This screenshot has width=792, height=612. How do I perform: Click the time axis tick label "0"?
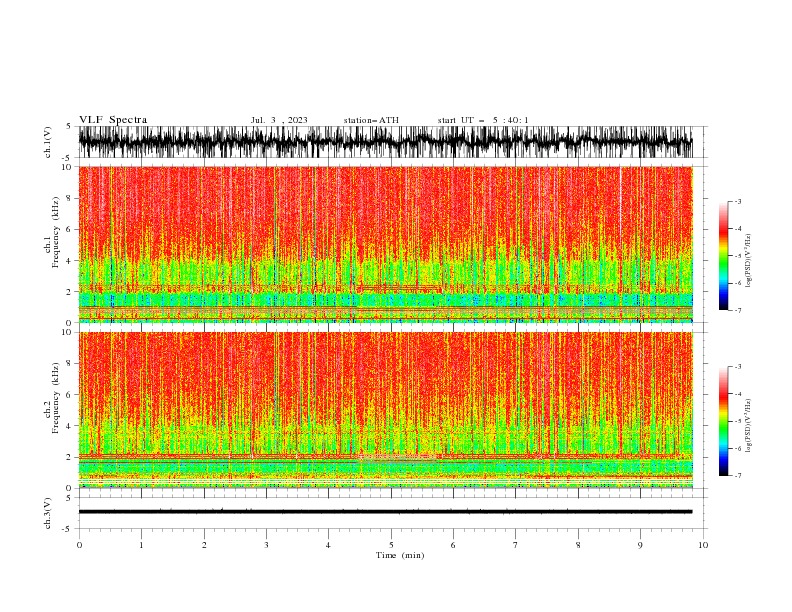[x=79, y=545]
